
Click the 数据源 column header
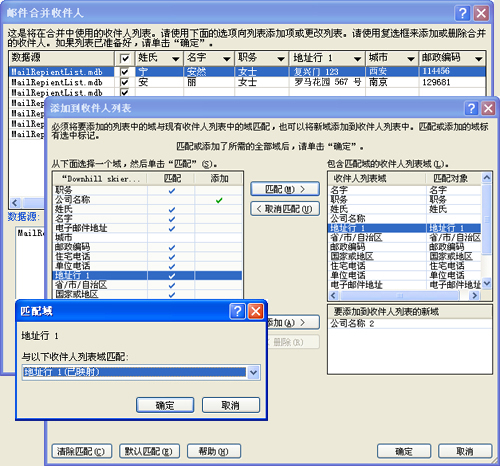[x=61, y=58]
